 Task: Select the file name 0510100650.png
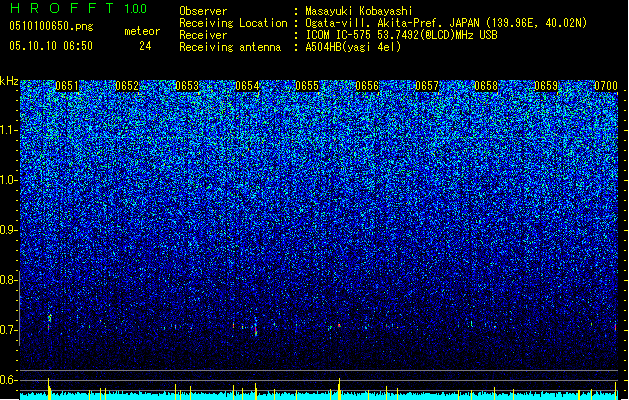click(x=51, y=26)
